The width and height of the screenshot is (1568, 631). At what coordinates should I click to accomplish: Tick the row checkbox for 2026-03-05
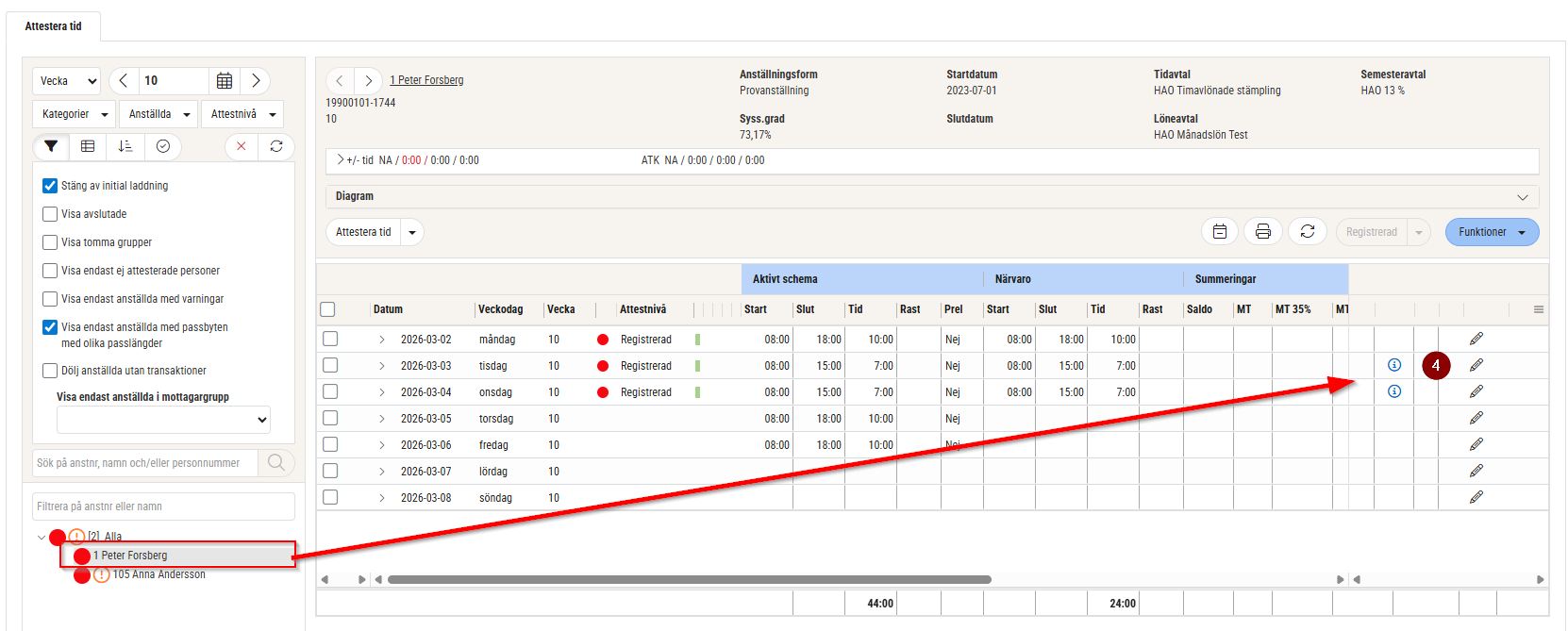(330, 418)
